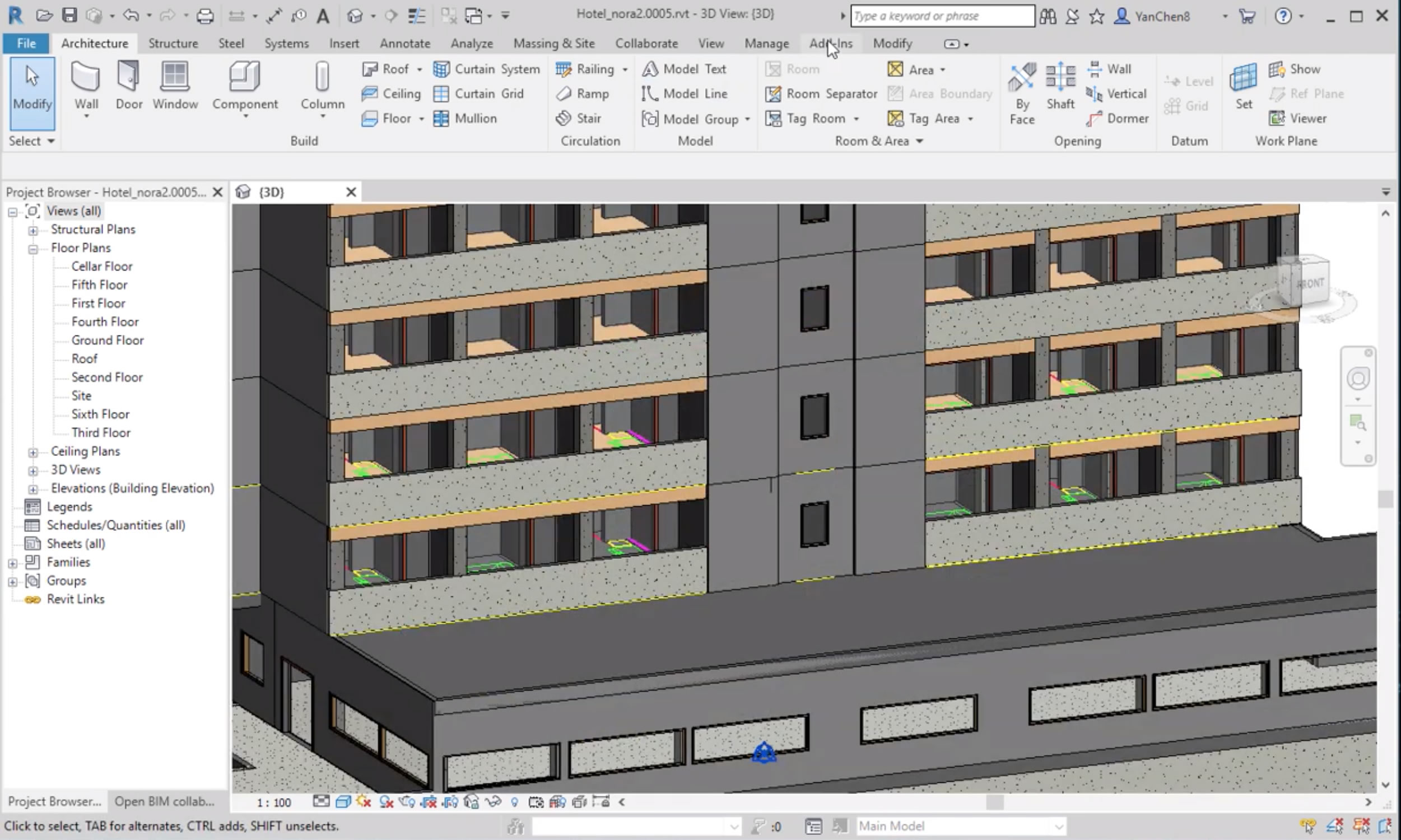Toggle Select Pinned Elements
The height and width of the screenshot is (840, 1401).
1361,827
